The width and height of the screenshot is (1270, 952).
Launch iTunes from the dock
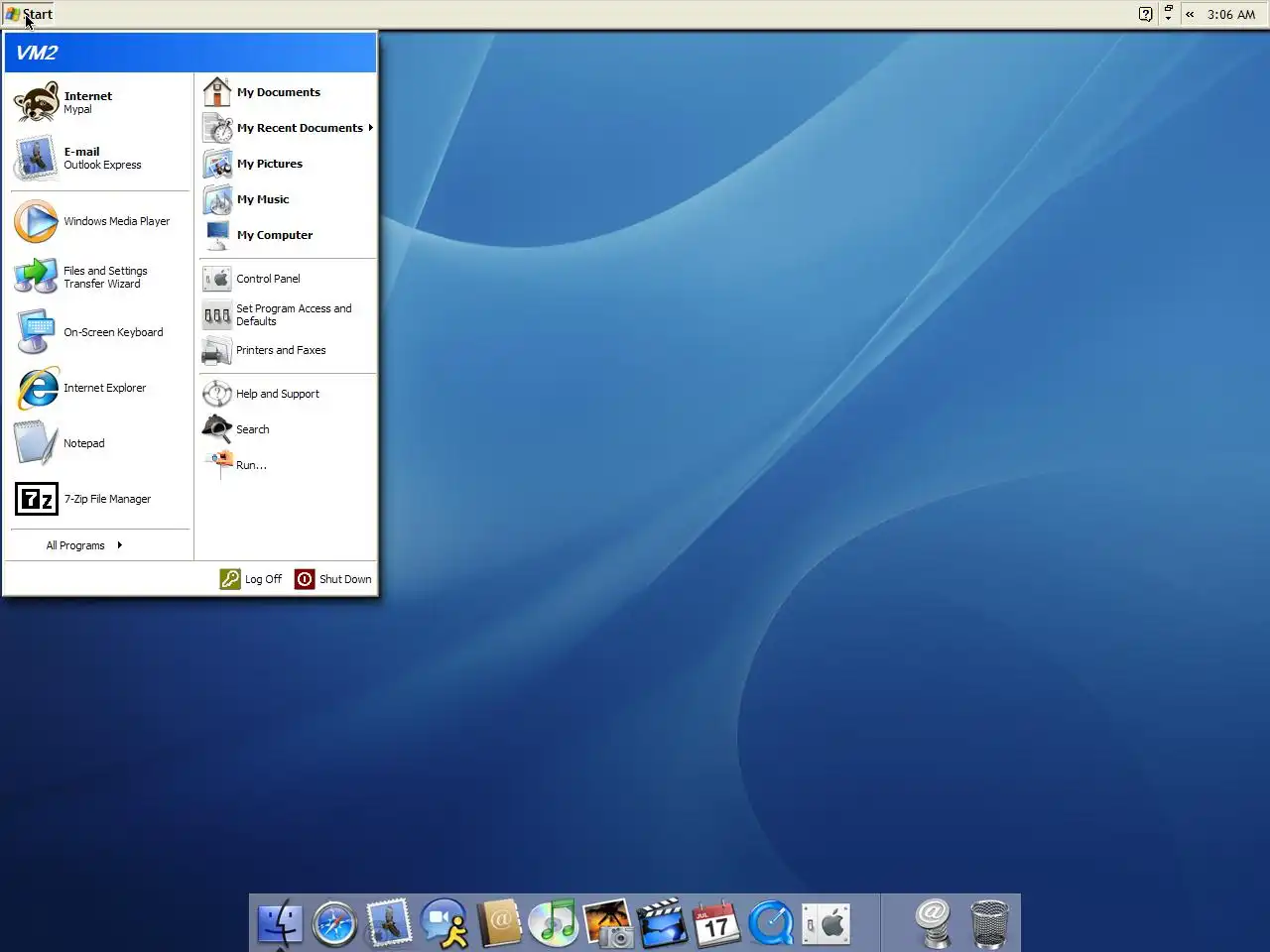coord(554,923)
